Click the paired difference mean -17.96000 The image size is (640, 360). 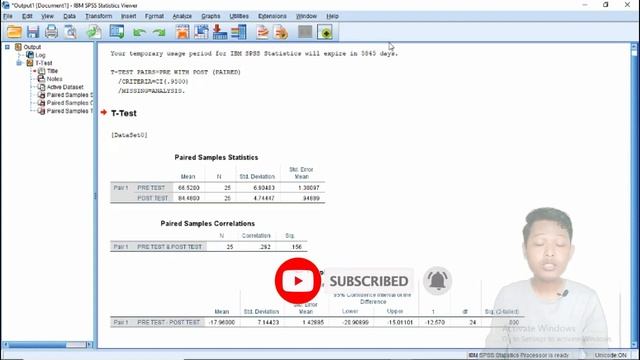pyautogui.click(x=222, y=322)
